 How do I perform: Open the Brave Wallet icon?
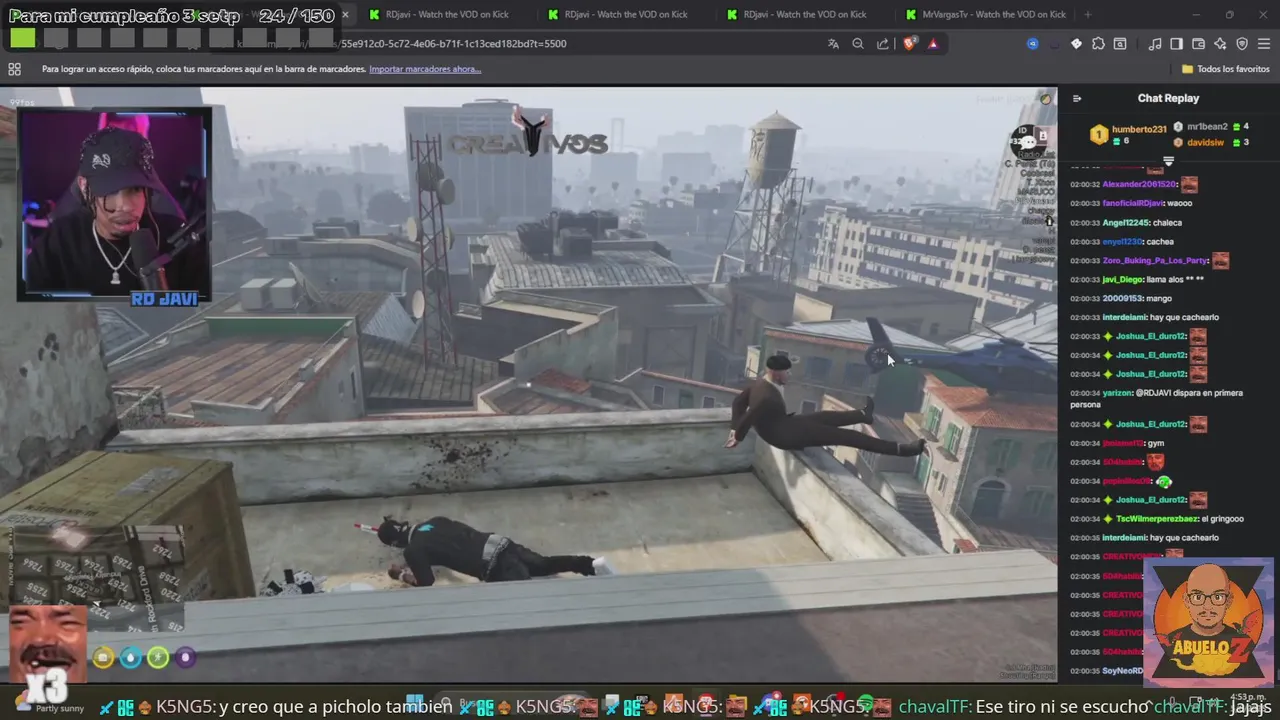pyautogui.click(x=1199, y=44)
